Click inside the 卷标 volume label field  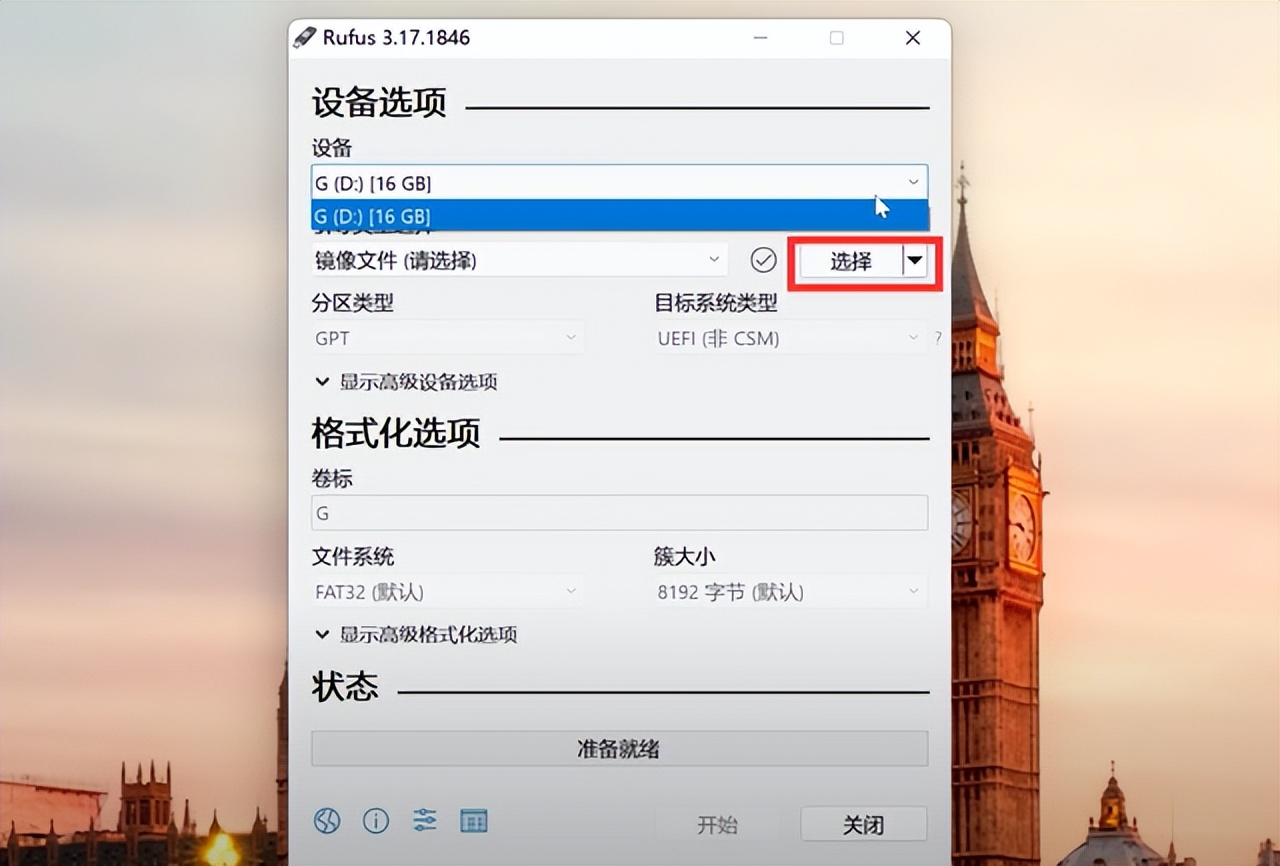coord(619,512)
